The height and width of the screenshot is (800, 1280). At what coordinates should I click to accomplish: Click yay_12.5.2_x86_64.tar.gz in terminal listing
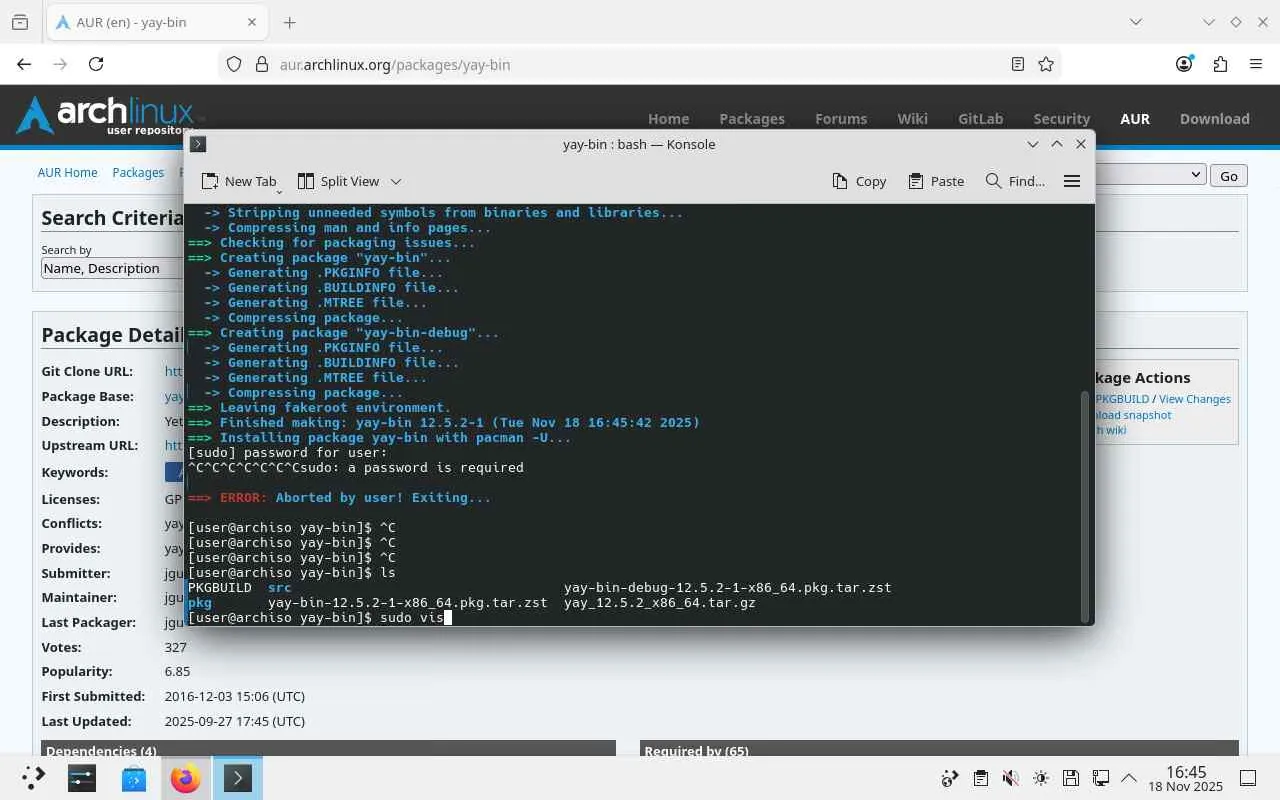tap(659, 603)
